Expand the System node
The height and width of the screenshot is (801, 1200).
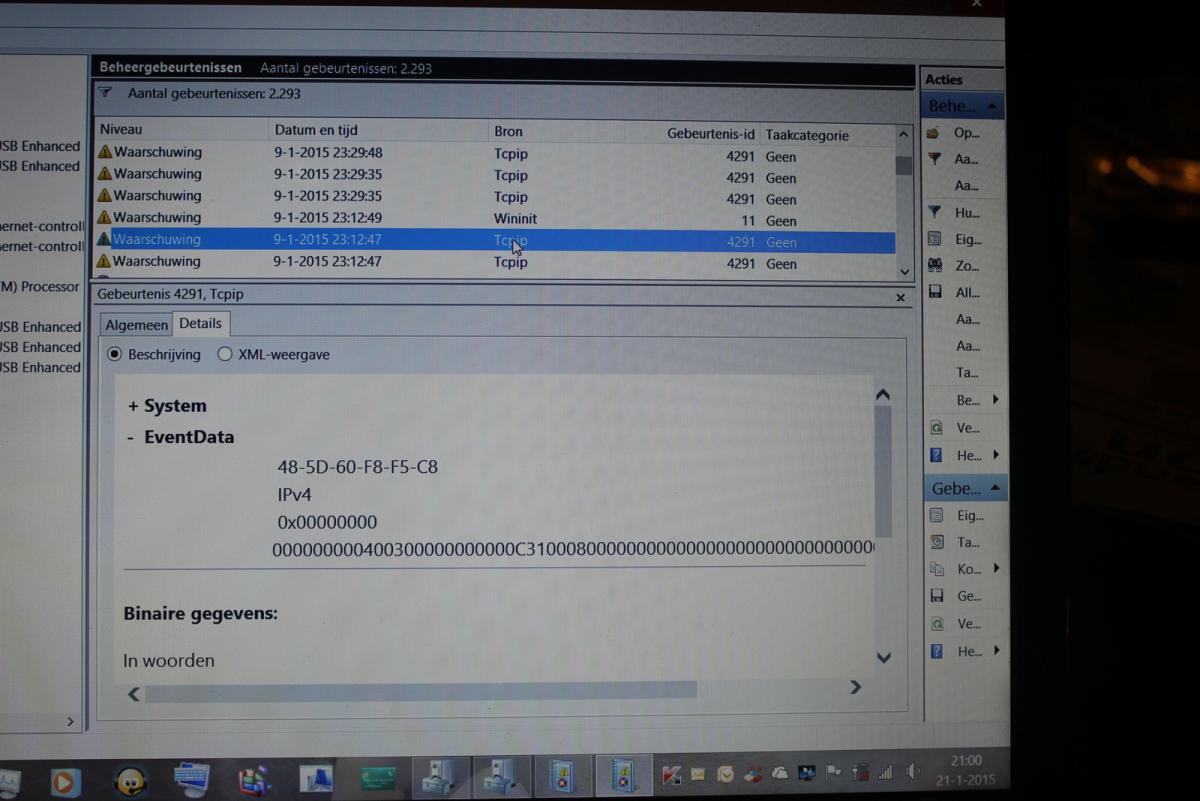click(133, 406)
